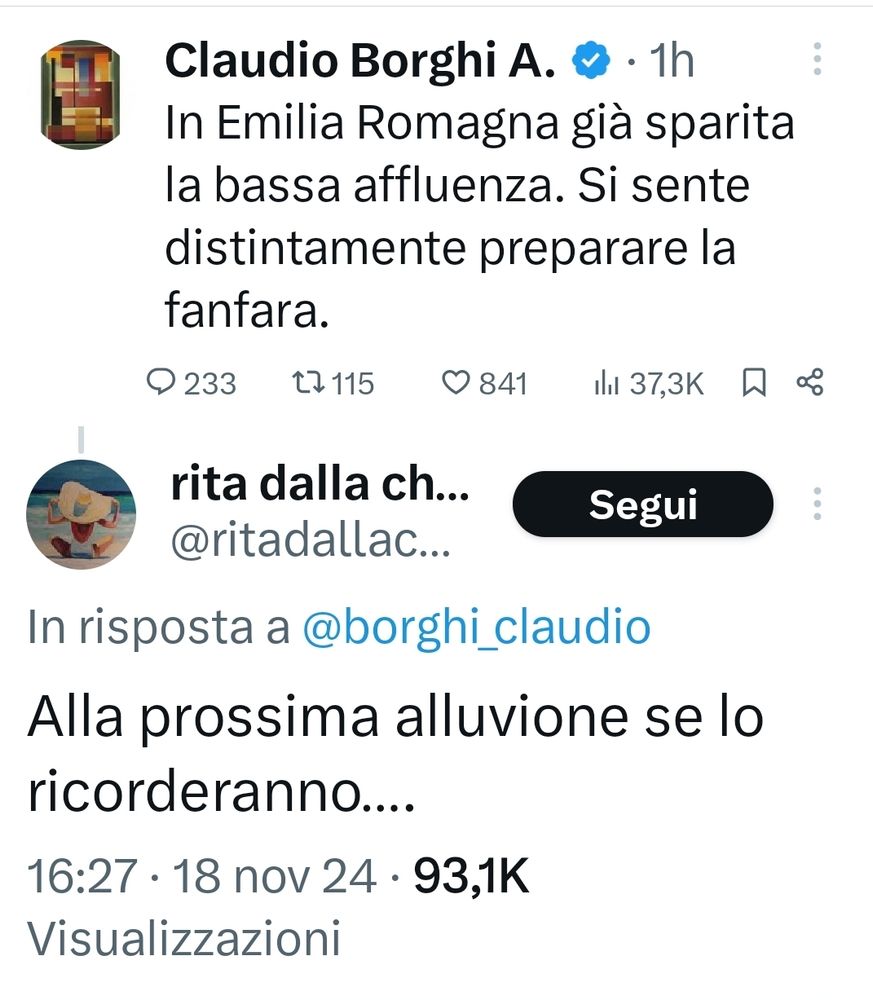Follow rita dalla ch... with Segui button

click(643, 504)
